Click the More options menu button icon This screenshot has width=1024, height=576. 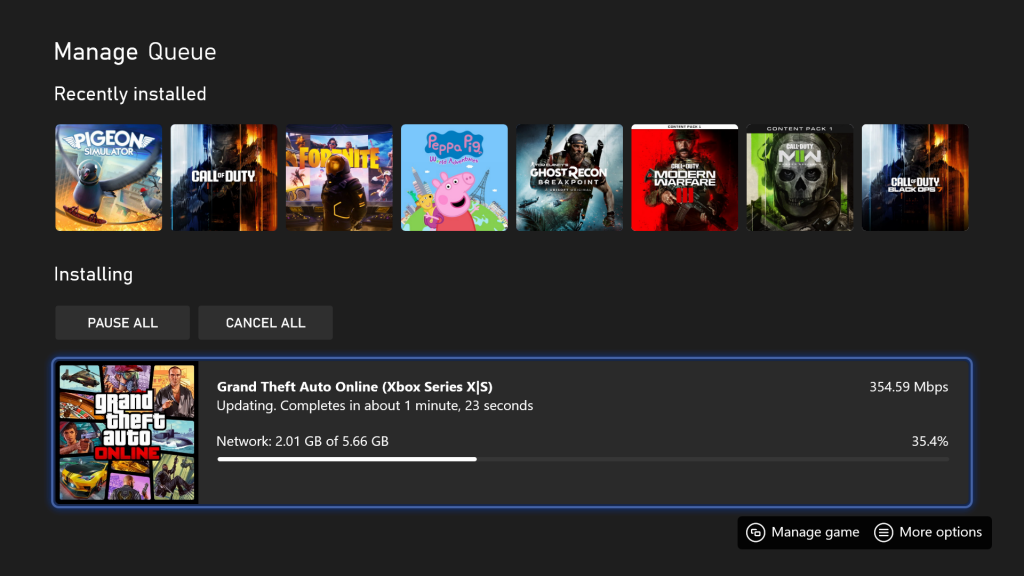tap(883, 532)
